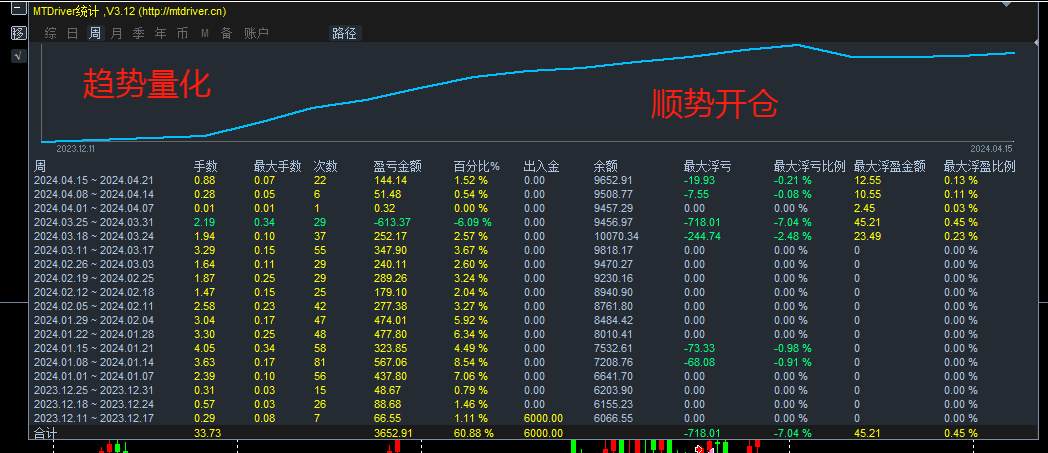
Task: Click the 路径 path button
Action: pos(344,33)
